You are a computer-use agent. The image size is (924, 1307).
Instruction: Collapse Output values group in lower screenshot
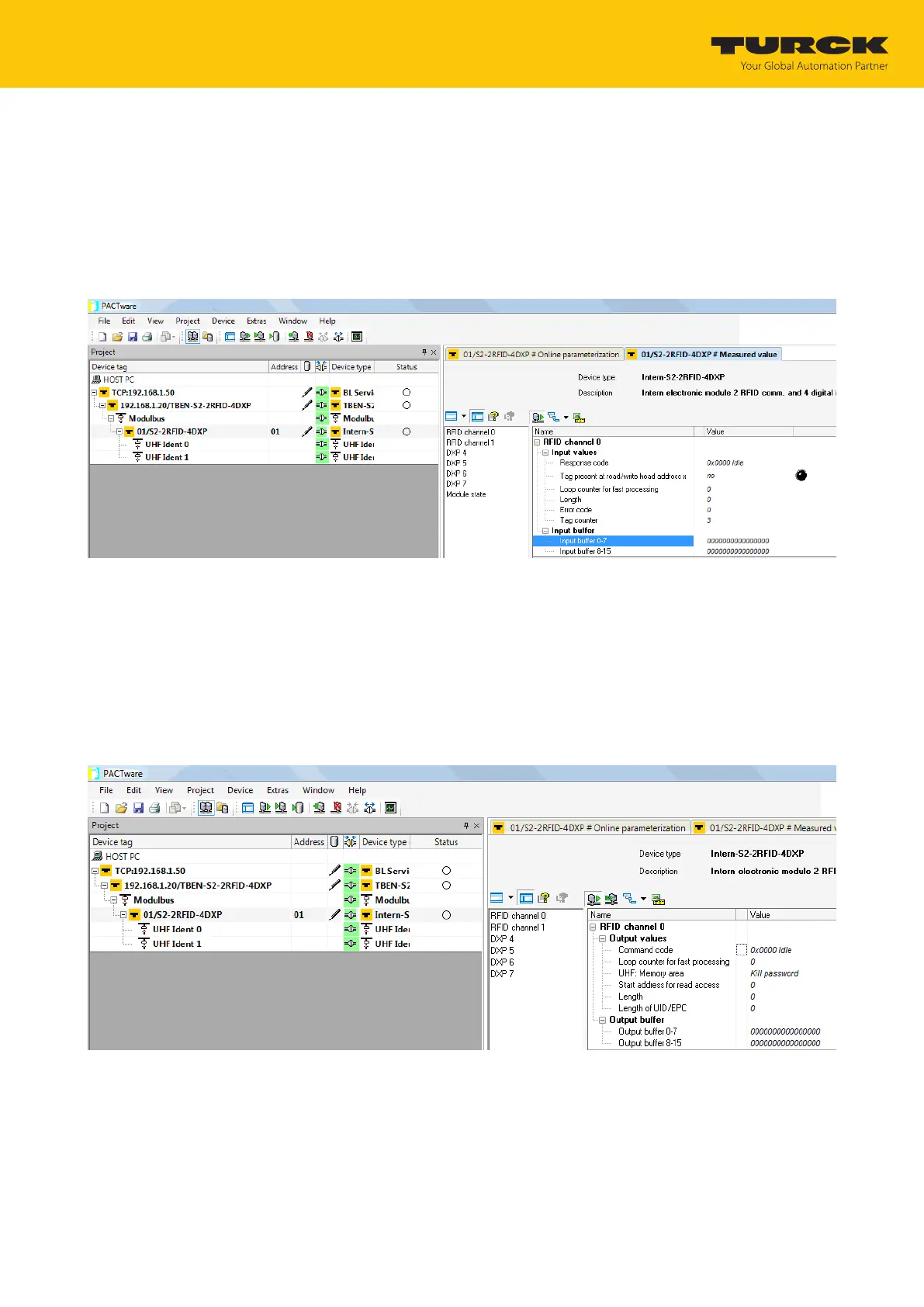[x=602, y=938]
